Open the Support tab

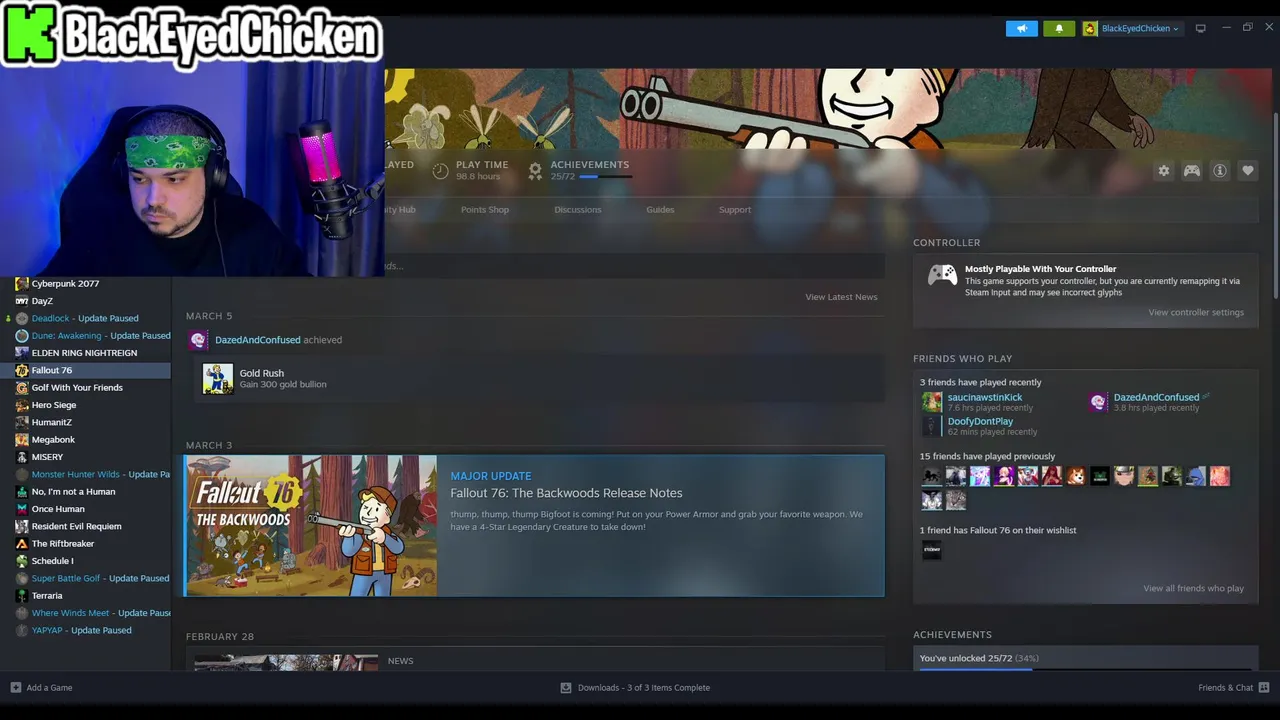coord(735,210)
